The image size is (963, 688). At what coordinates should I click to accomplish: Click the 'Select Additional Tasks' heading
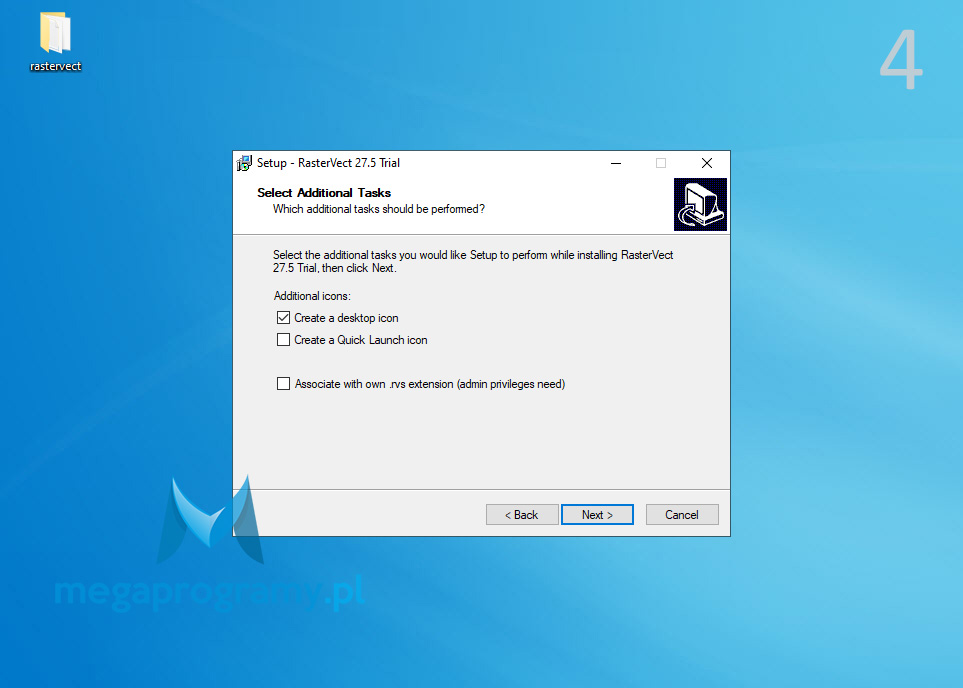324,193
